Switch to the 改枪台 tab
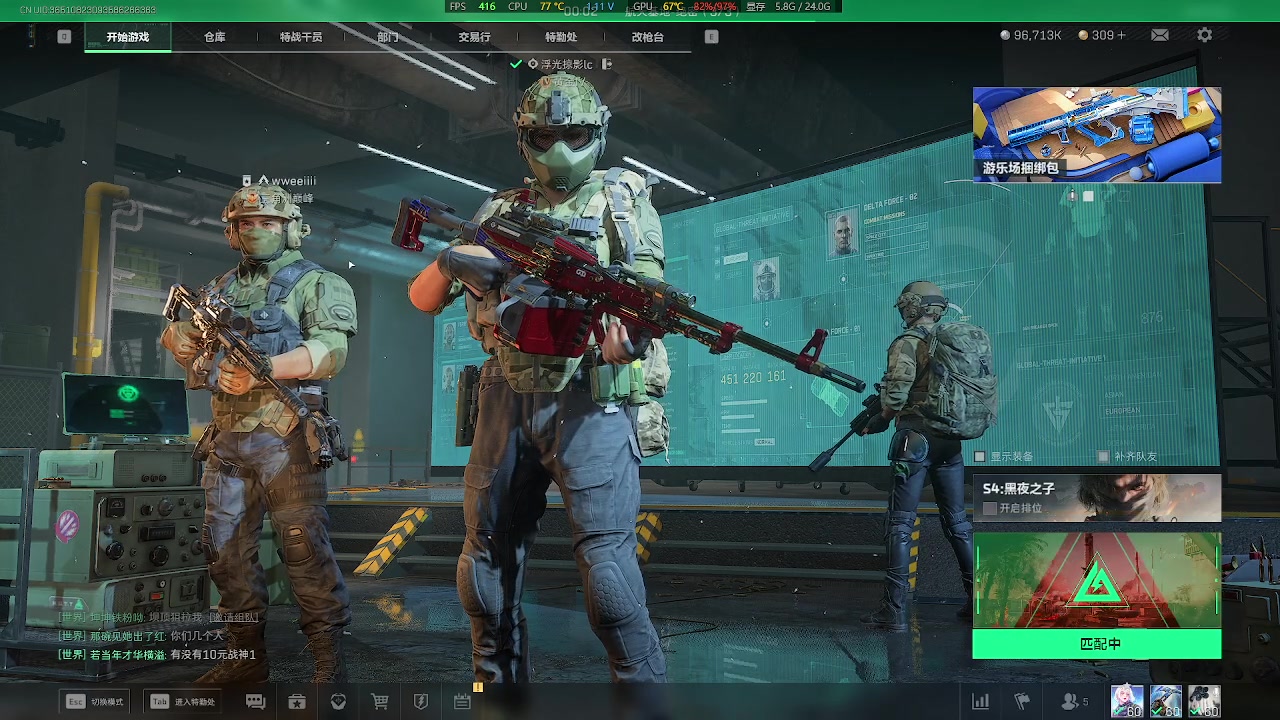This screenshot has height=720, width=1280. click(647, 37)
